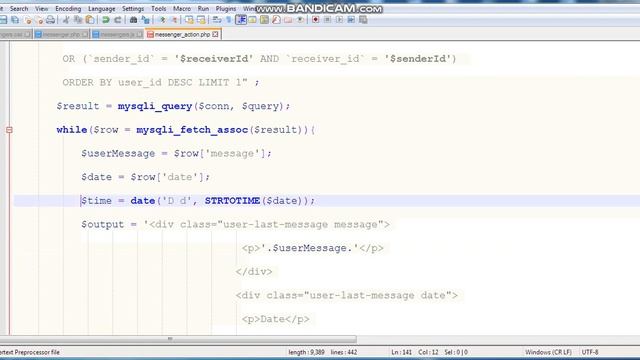Click the Close document toolbar icon
Viewport: 640px width, 360px height.
(x=28, y=20)
